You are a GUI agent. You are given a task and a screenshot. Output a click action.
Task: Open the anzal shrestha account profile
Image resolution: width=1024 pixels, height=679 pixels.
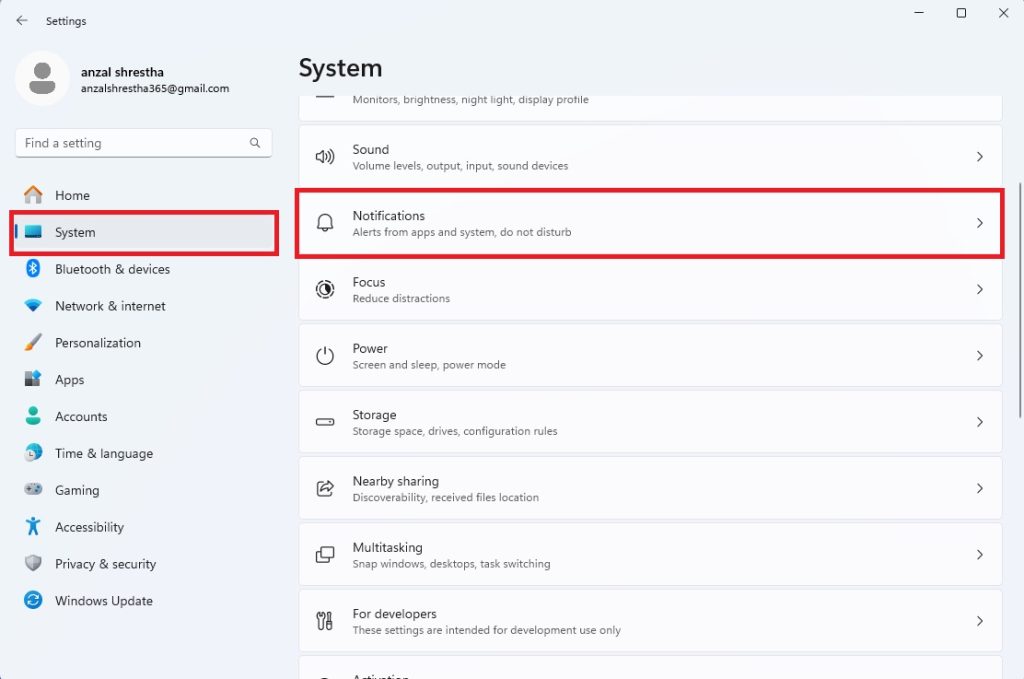122,80
